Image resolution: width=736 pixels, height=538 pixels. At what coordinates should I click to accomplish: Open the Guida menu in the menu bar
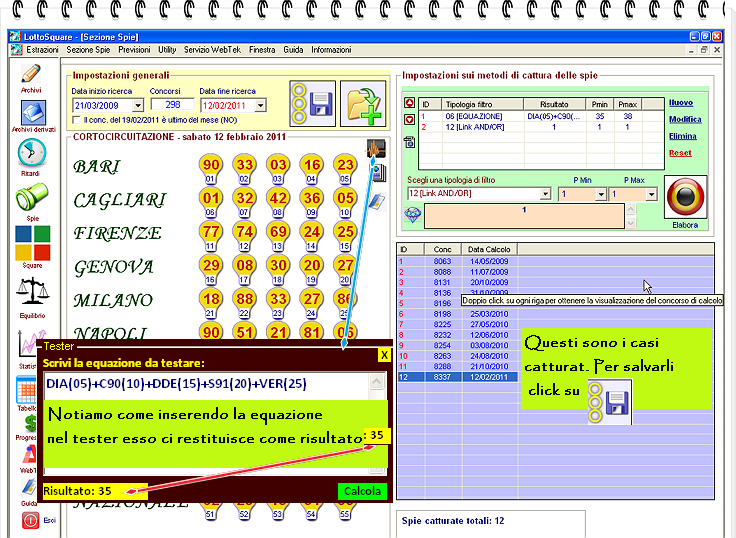293,50
